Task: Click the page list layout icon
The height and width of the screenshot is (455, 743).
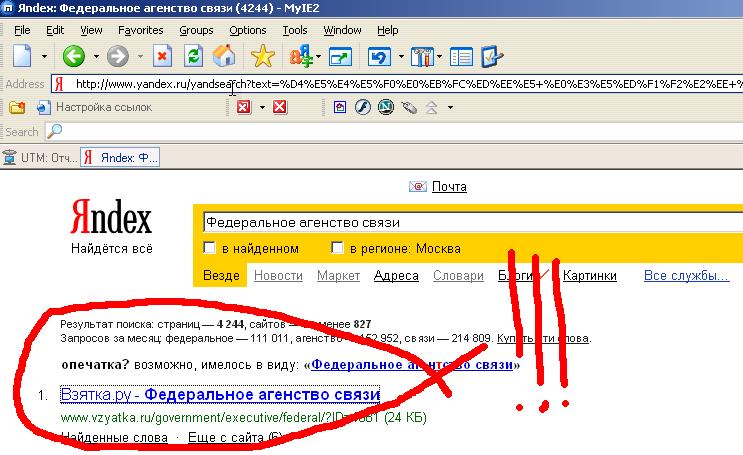Action: pos(461,57)
